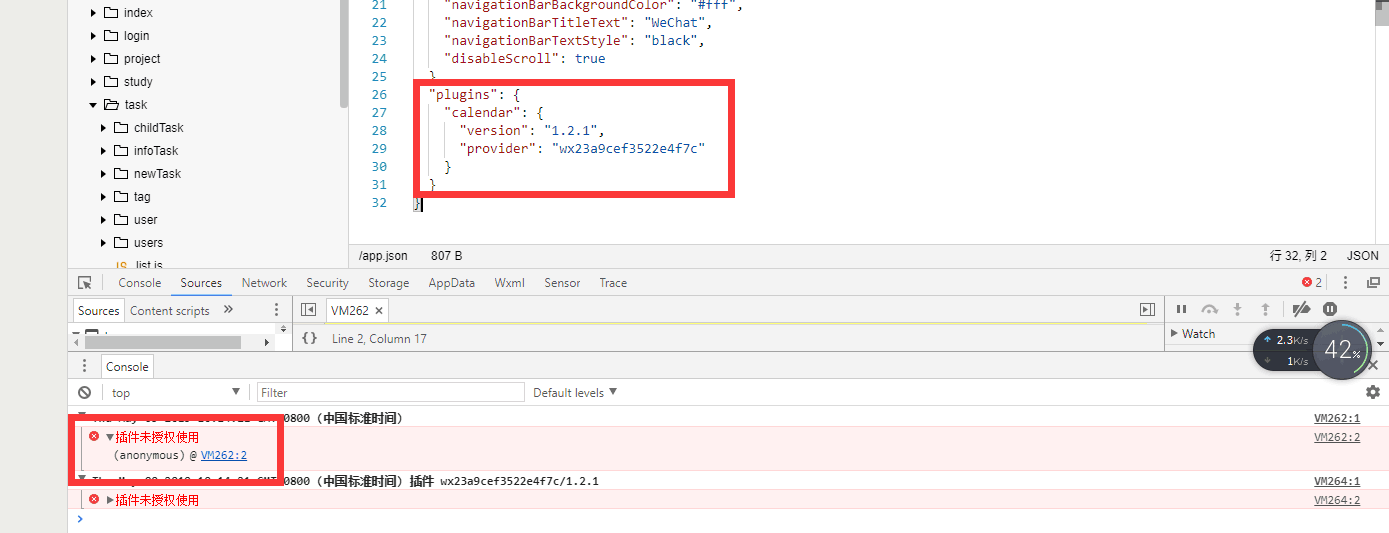The width and height of the screenshot is (1389, 533).
Task: Switch to the Console devtools tab
Action: (x=140, y=283)
